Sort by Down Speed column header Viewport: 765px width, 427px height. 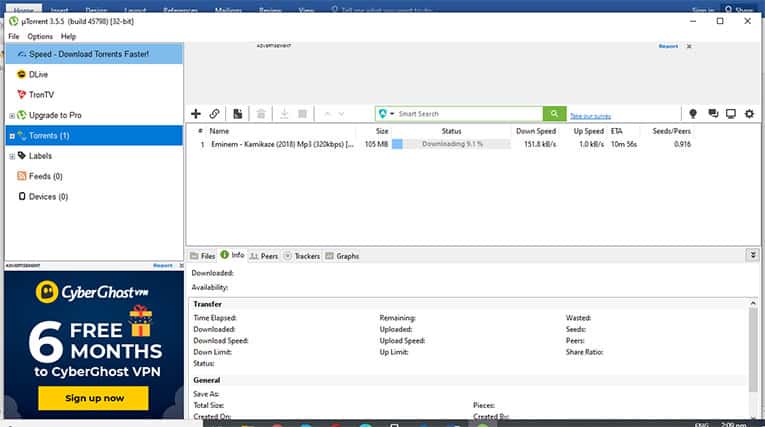[536, 131]
